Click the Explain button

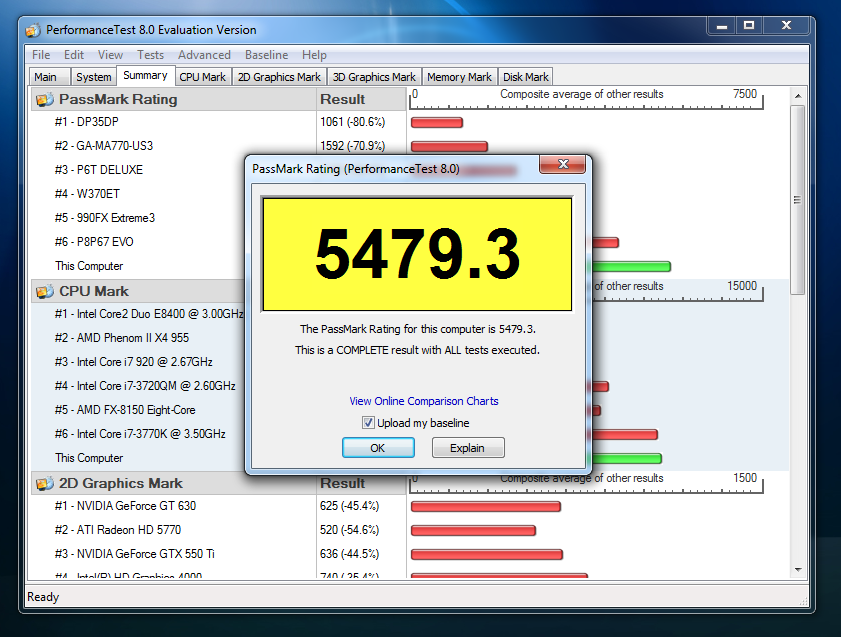(x=467, y=448)
